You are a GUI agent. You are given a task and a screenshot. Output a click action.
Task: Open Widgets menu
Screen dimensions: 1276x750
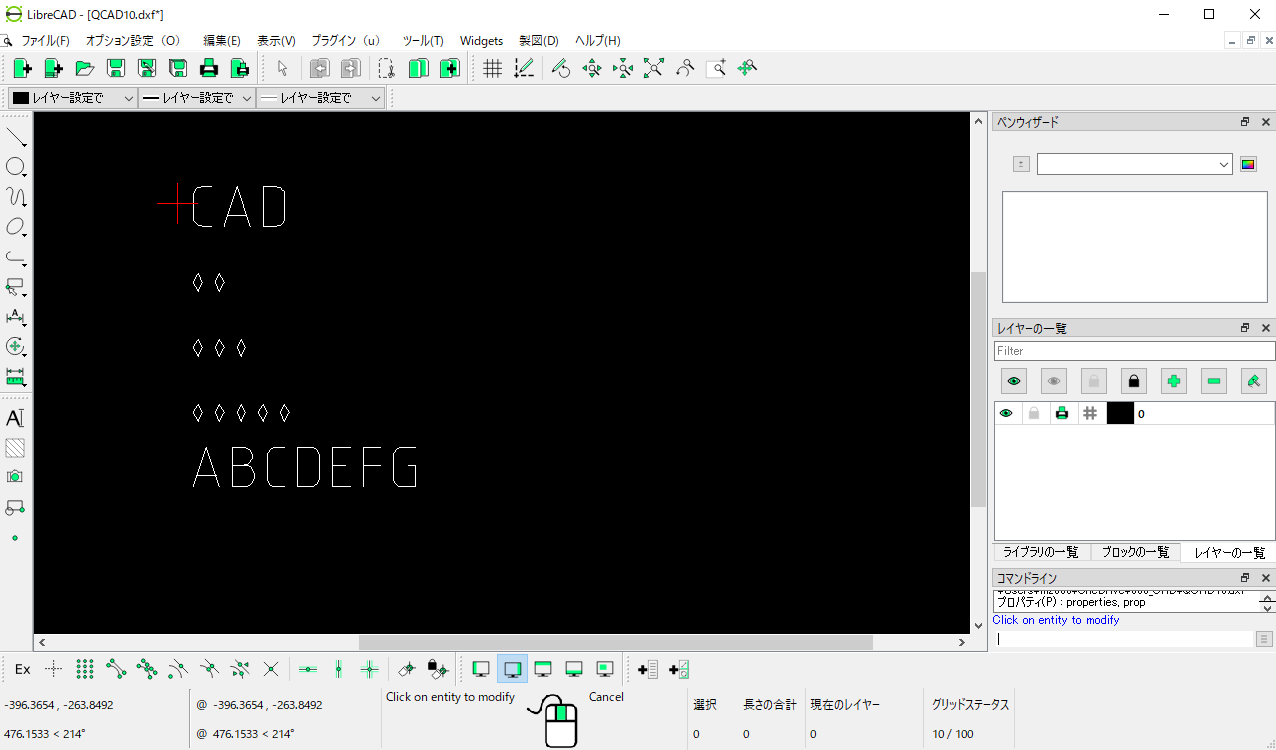point(481,41)
